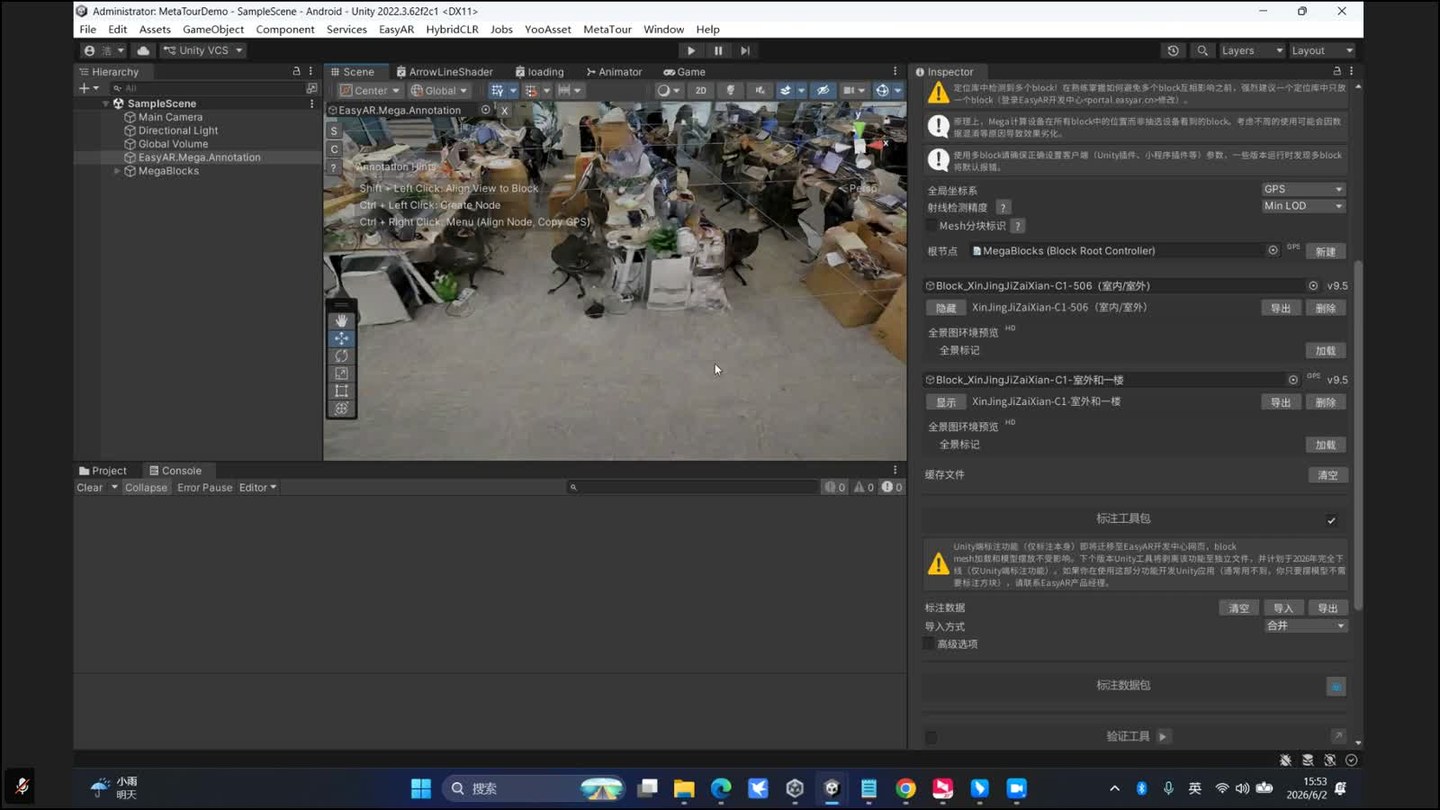
Task: Toggle scene audio icon
Action: pyautogui.click(x=760, y=90)
